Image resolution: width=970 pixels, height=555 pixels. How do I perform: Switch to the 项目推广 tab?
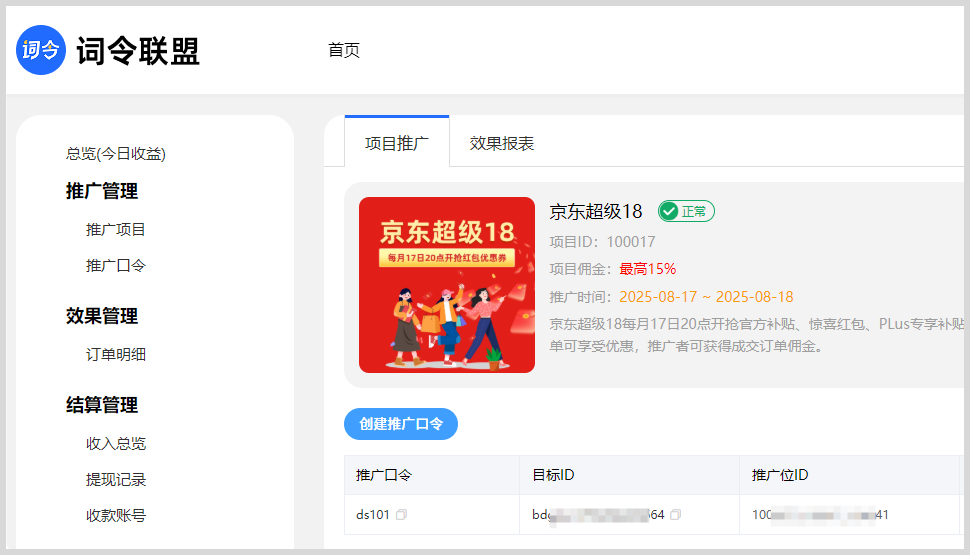(x=397, y=143)
